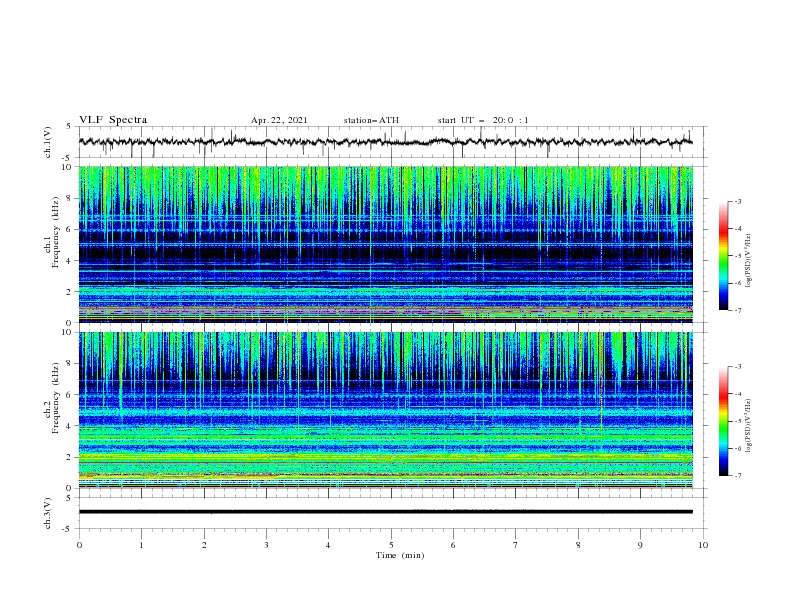The width and height of the screenshot is (792, 612).
Task: Click inside the ch.1 spectrogram panel
Action: pyautogui.click(x=385, y=244)
